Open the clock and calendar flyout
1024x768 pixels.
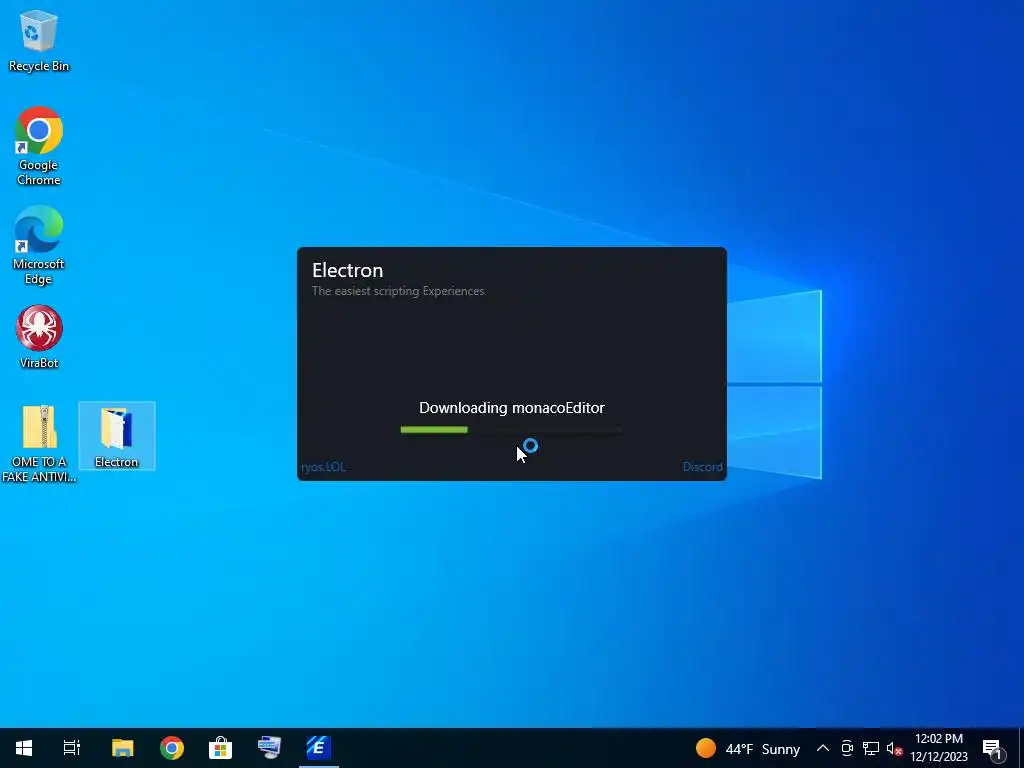coord(939,748)
